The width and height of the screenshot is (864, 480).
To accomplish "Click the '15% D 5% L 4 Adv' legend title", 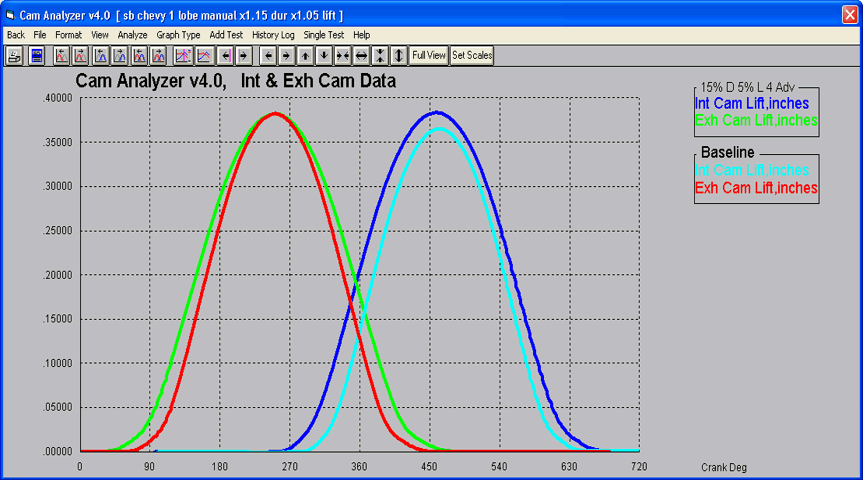I will pyautogui.click(x=748, y=88).
